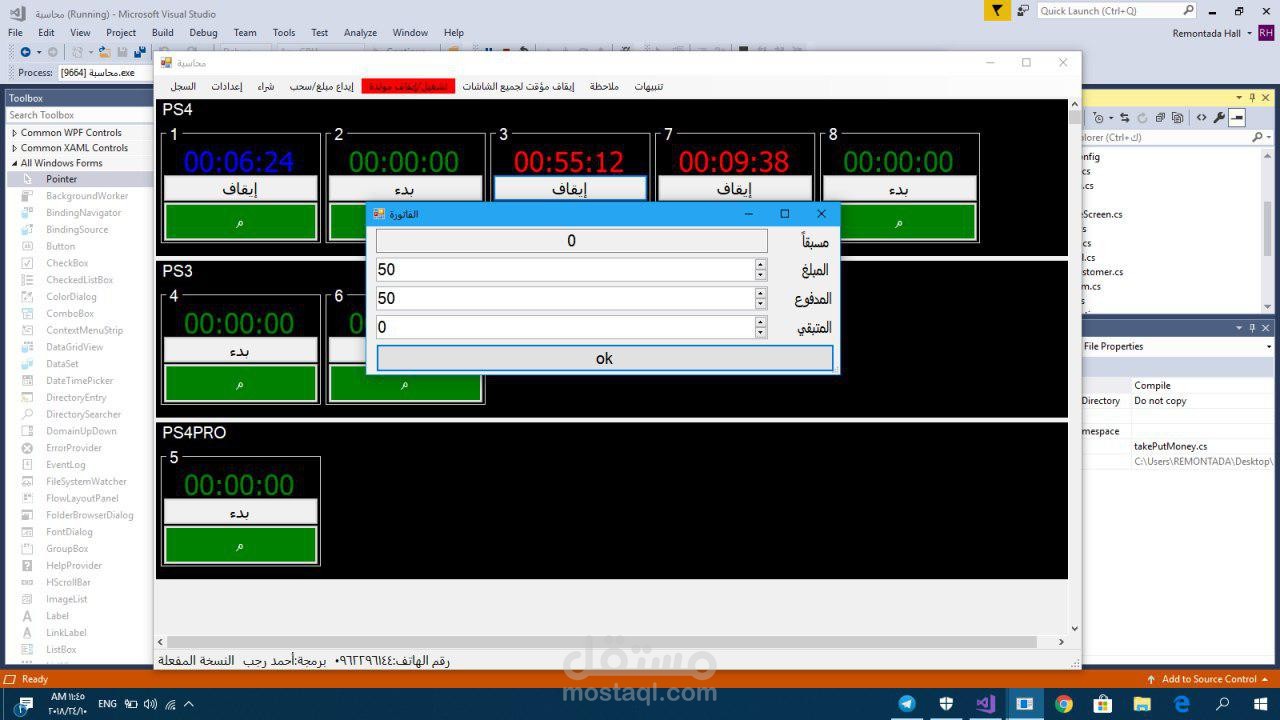
Task: Click Solution Explorer sync icon
Action: tap(1125, 118)
